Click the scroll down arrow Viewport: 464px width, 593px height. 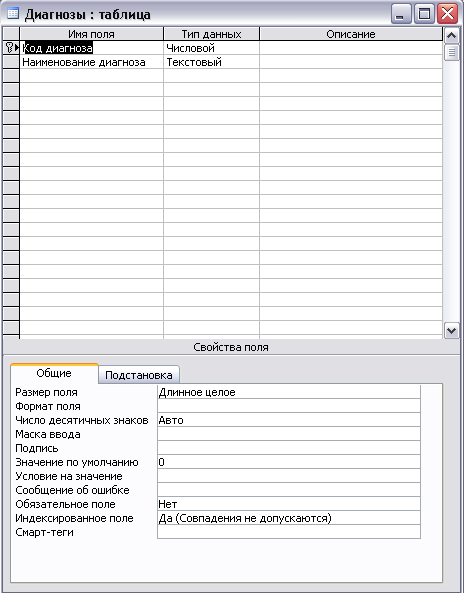click(x=452, y=331)
